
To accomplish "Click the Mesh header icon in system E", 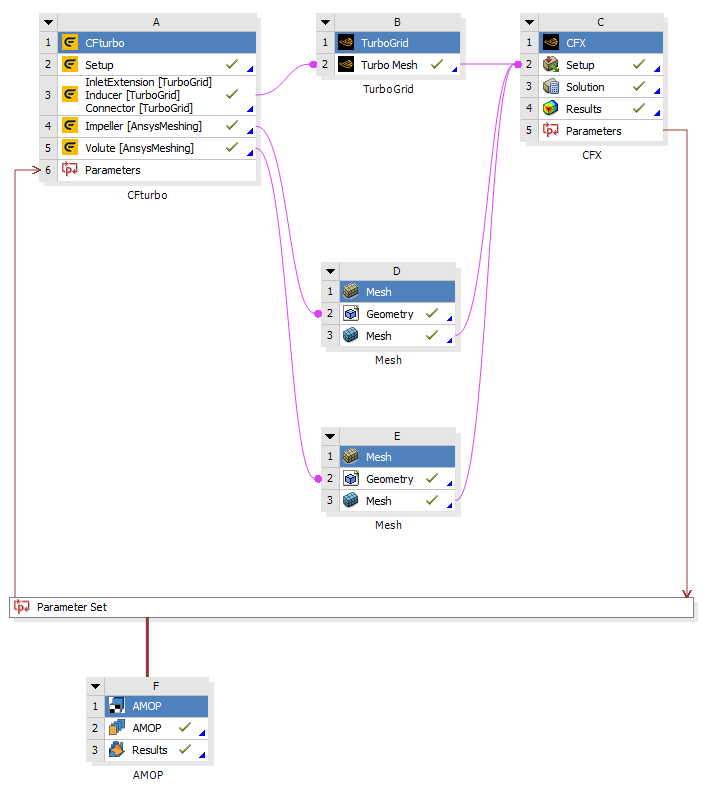I will pyautogui.click(x=351, y=456).
